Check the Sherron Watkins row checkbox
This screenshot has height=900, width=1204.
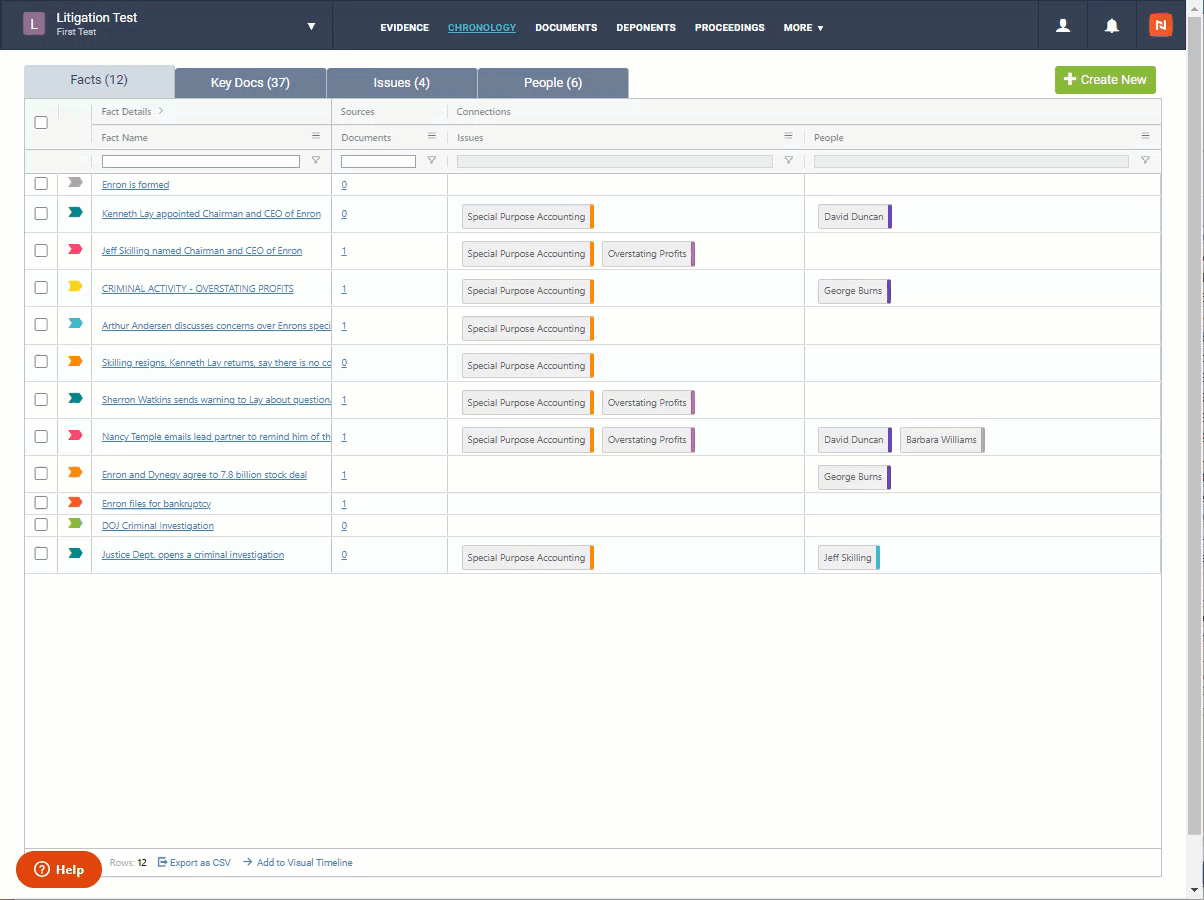coord(41,399)
